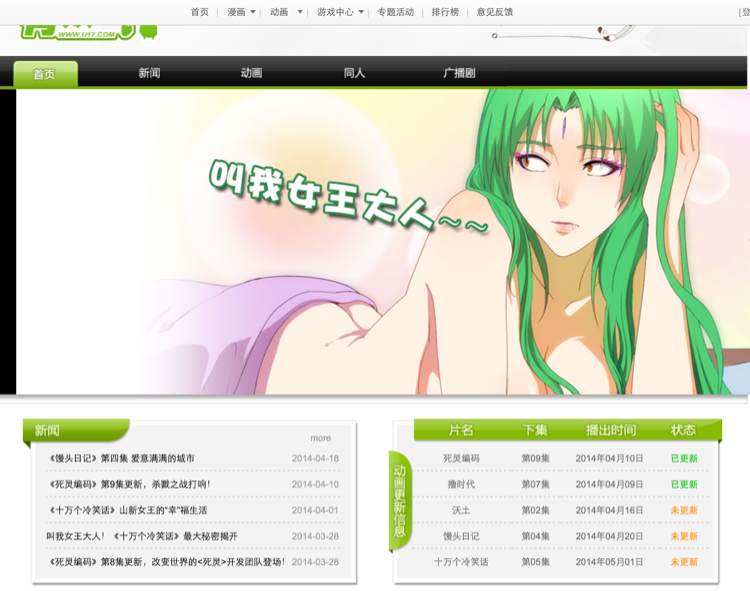Image resolution: width=750 pixels, height=591 pixels.
Task: Open 首页 link in top bar
Action: tap(200, 12)
